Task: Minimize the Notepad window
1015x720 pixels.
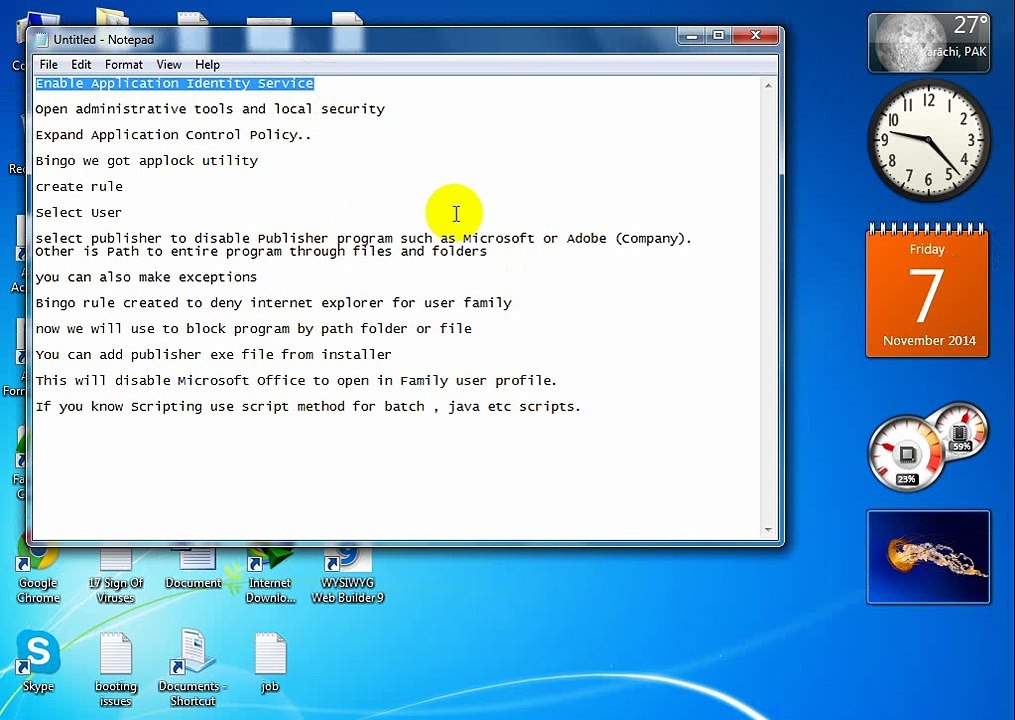Action: [x=691, y=36]
